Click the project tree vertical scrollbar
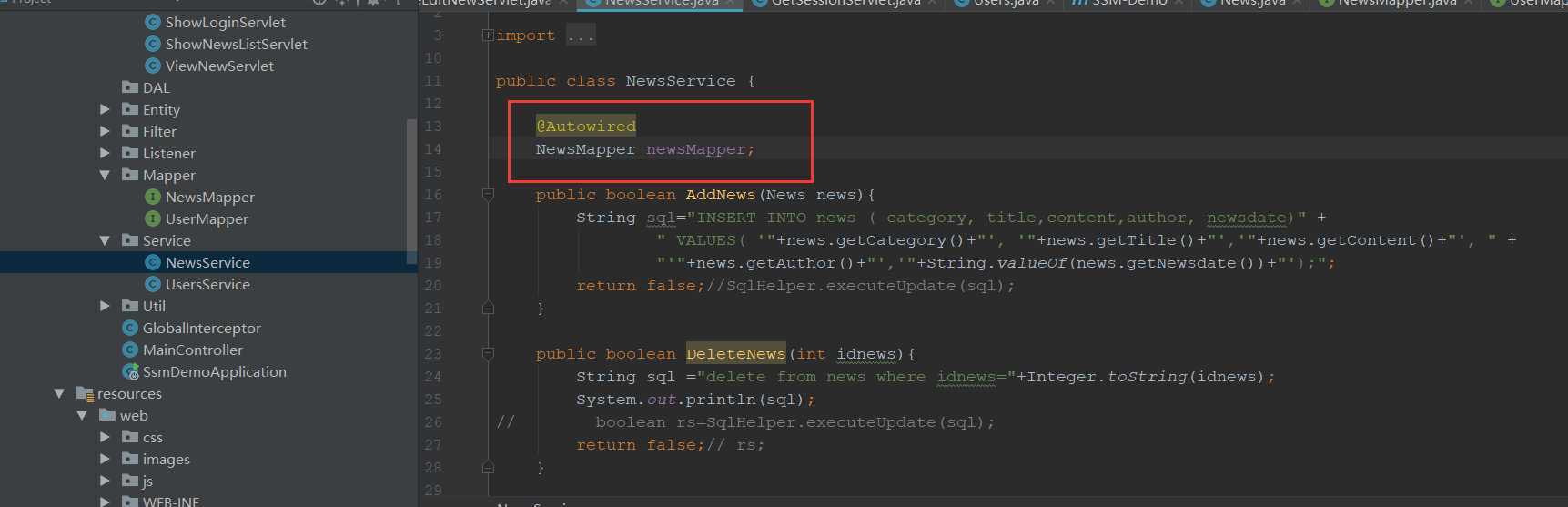 (411, 191)
